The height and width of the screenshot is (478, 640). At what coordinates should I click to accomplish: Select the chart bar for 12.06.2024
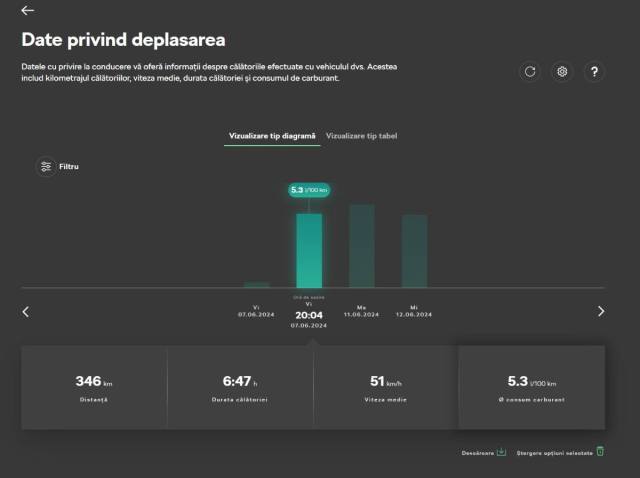click(x=414, y=250)
